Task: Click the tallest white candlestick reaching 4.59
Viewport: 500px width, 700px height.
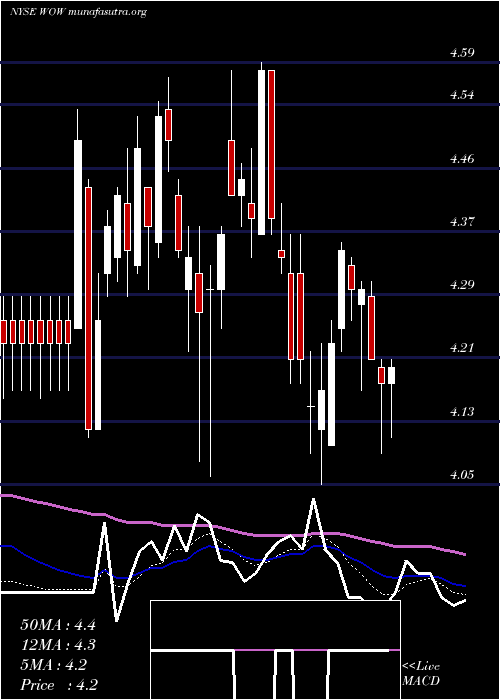Action: 262,152
